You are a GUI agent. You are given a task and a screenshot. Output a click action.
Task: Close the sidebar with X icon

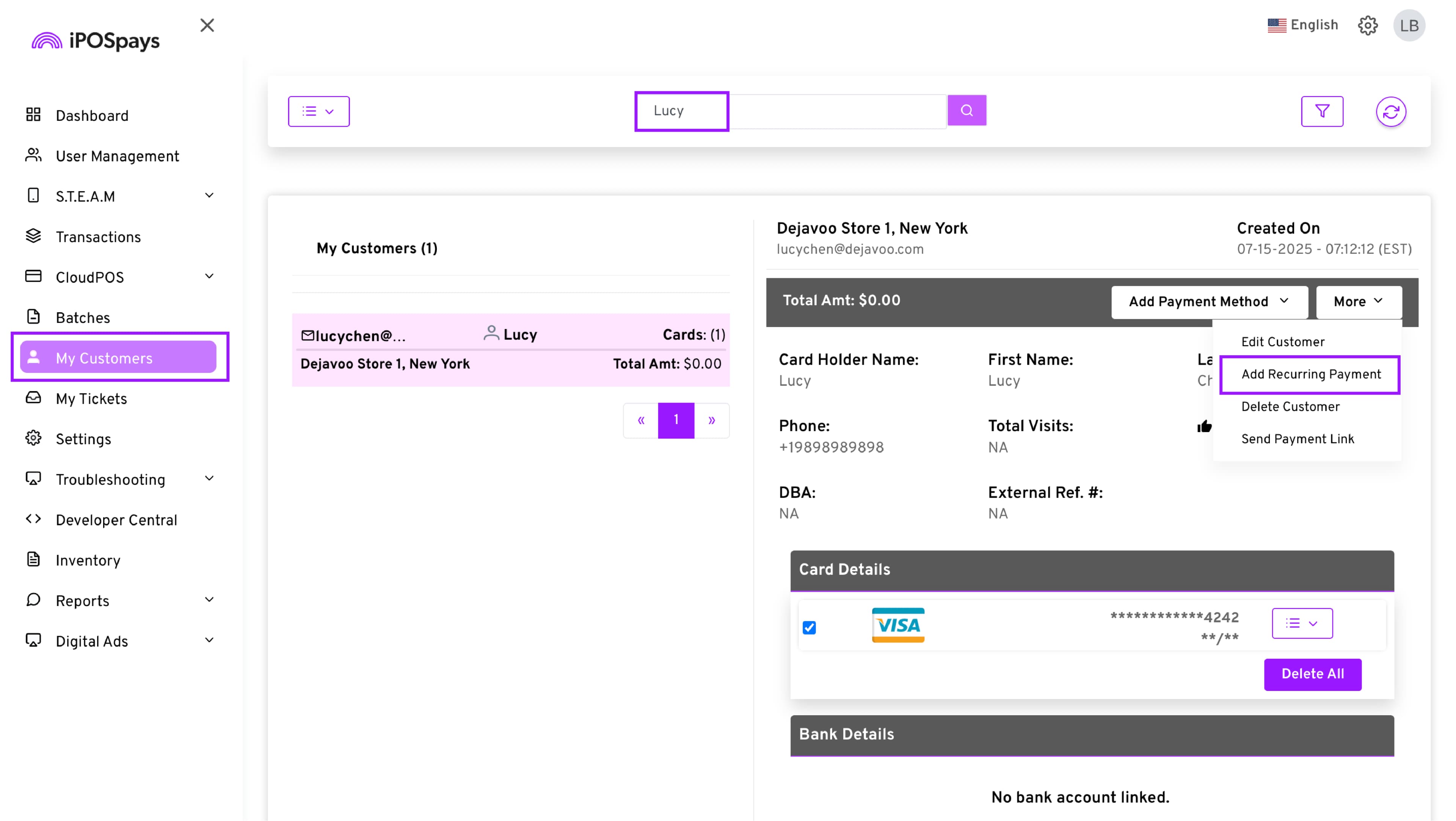[207, 25]
